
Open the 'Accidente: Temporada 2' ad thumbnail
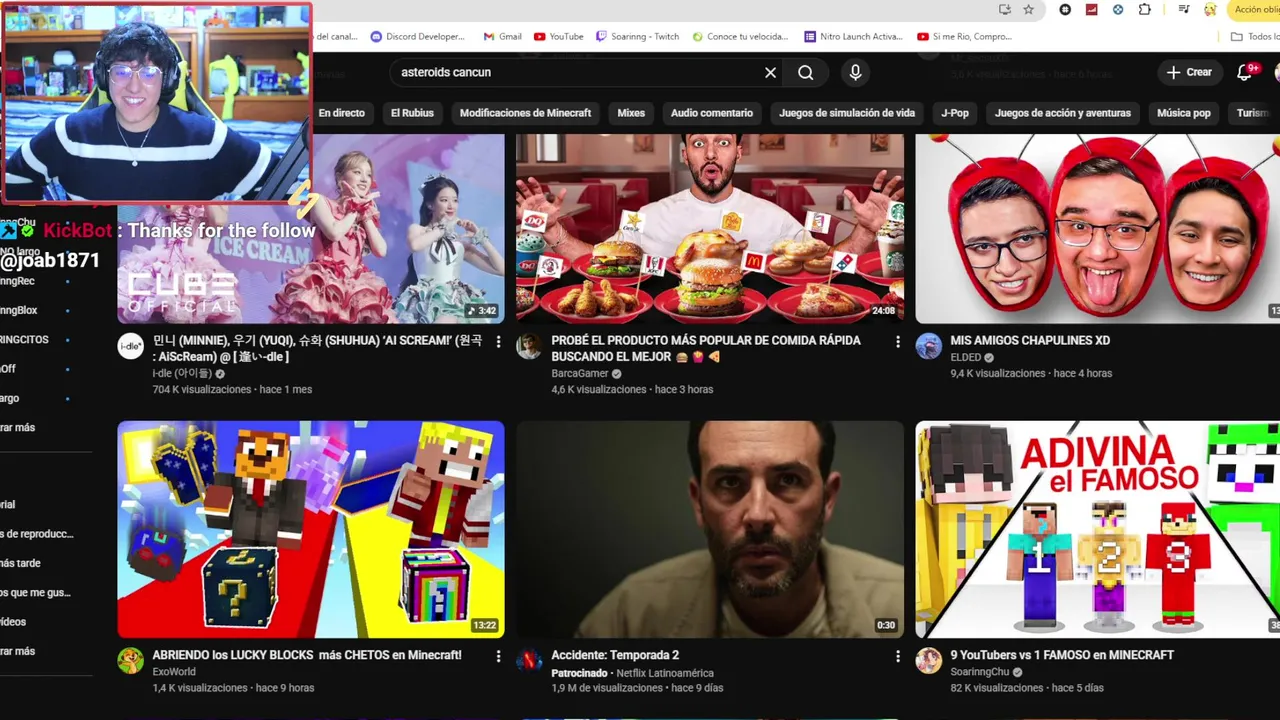710,529
